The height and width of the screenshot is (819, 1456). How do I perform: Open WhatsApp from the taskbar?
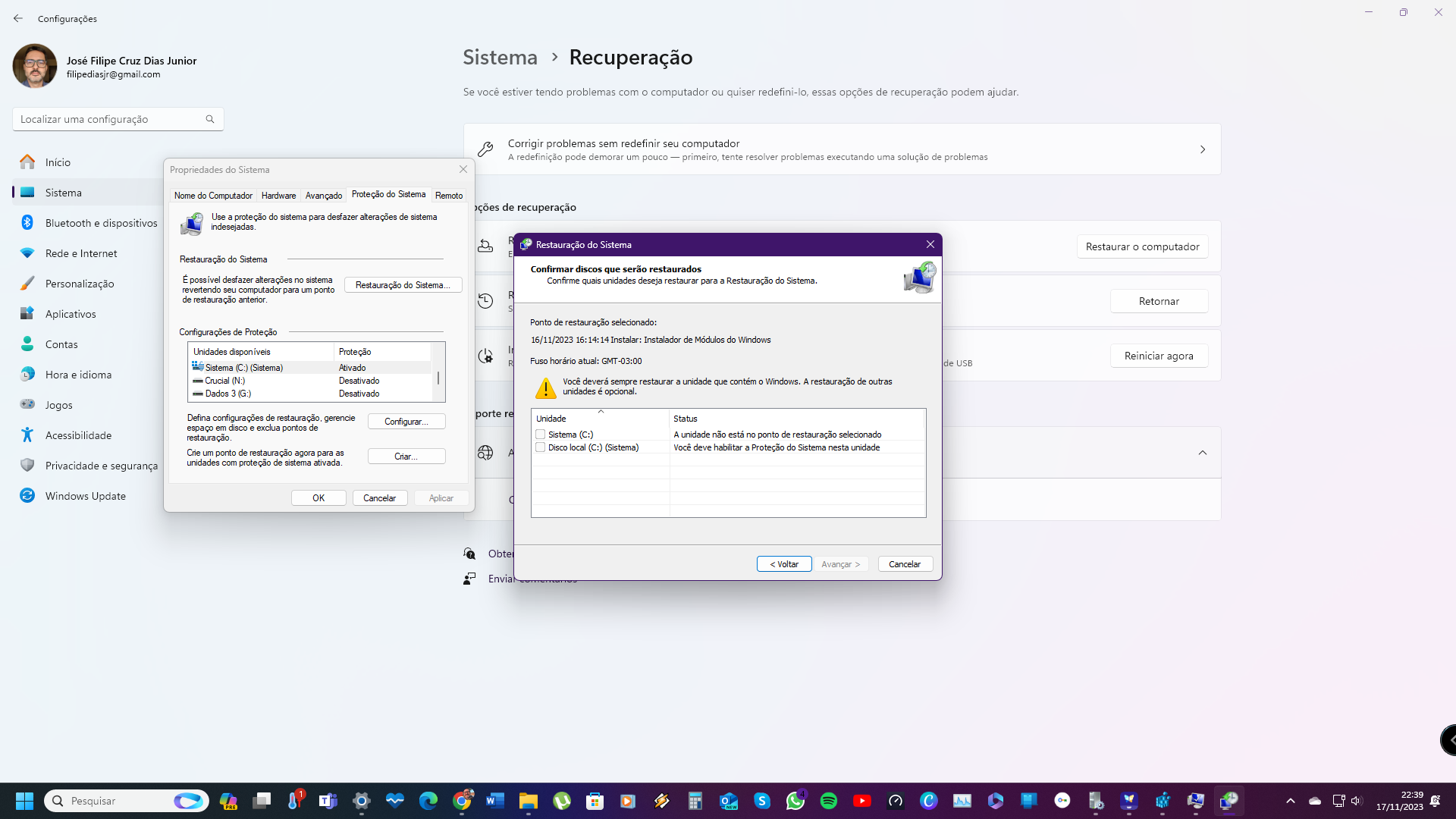[795, 801]
